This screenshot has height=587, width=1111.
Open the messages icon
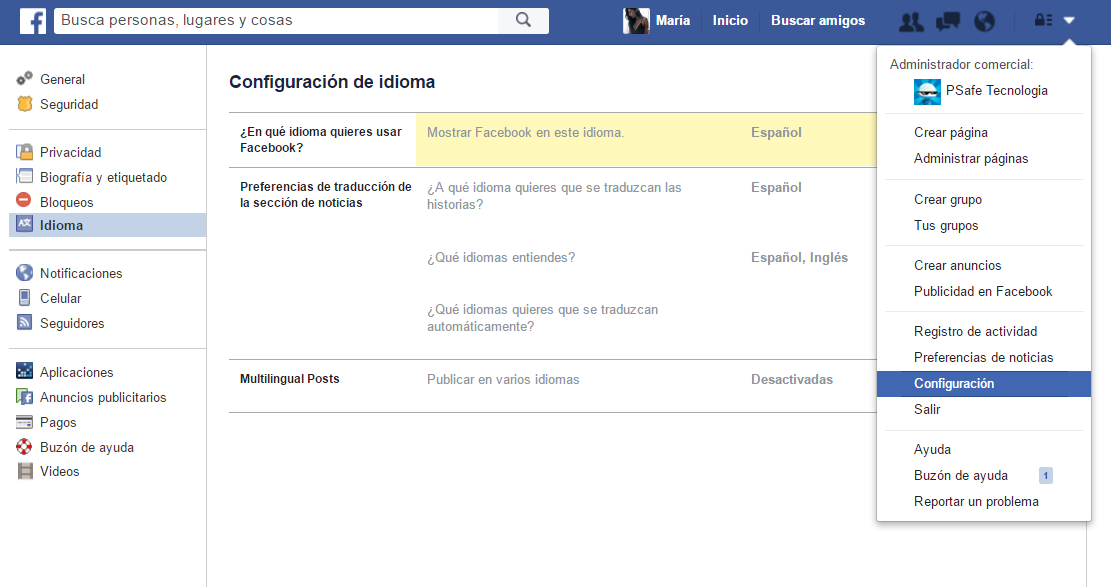click(948, 21)
